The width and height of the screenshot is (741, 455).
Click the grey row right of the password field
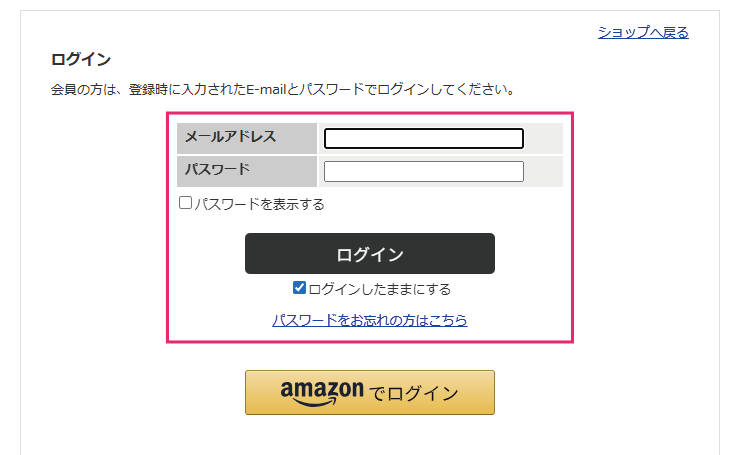click(x=543, y=172)
